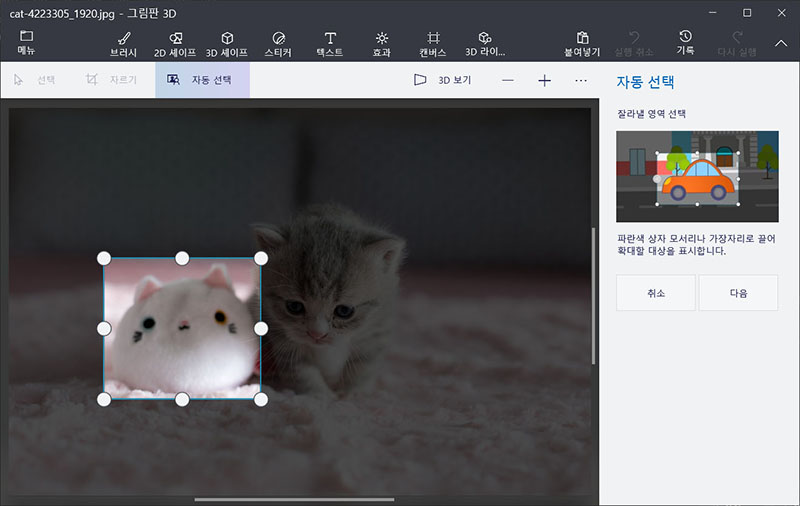Open the 3D 셰이프 tools

coord(227,44)
